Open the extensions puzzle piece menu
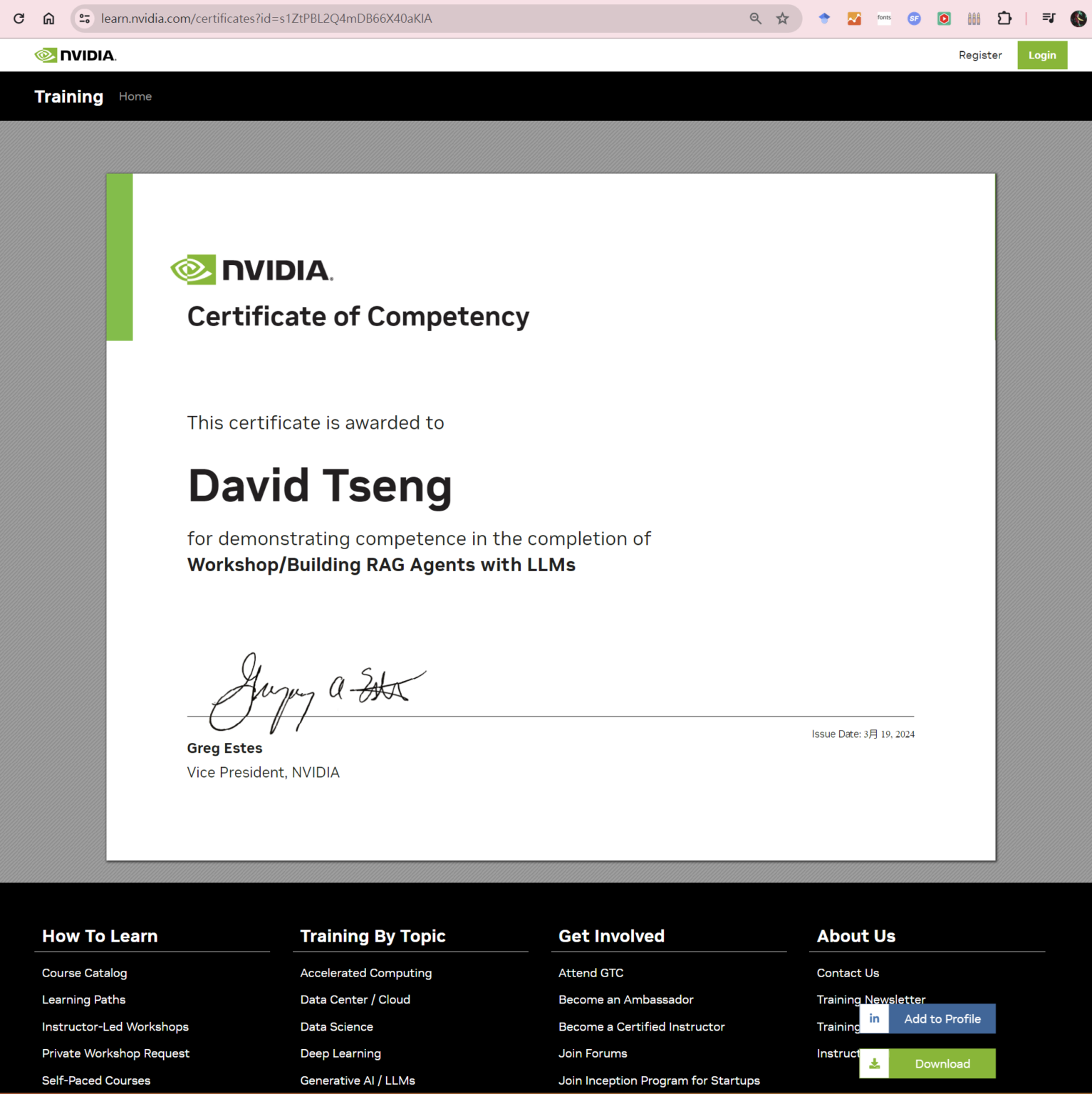The width and height of the screenshot is (1092, 1094). click(1004, 19)
